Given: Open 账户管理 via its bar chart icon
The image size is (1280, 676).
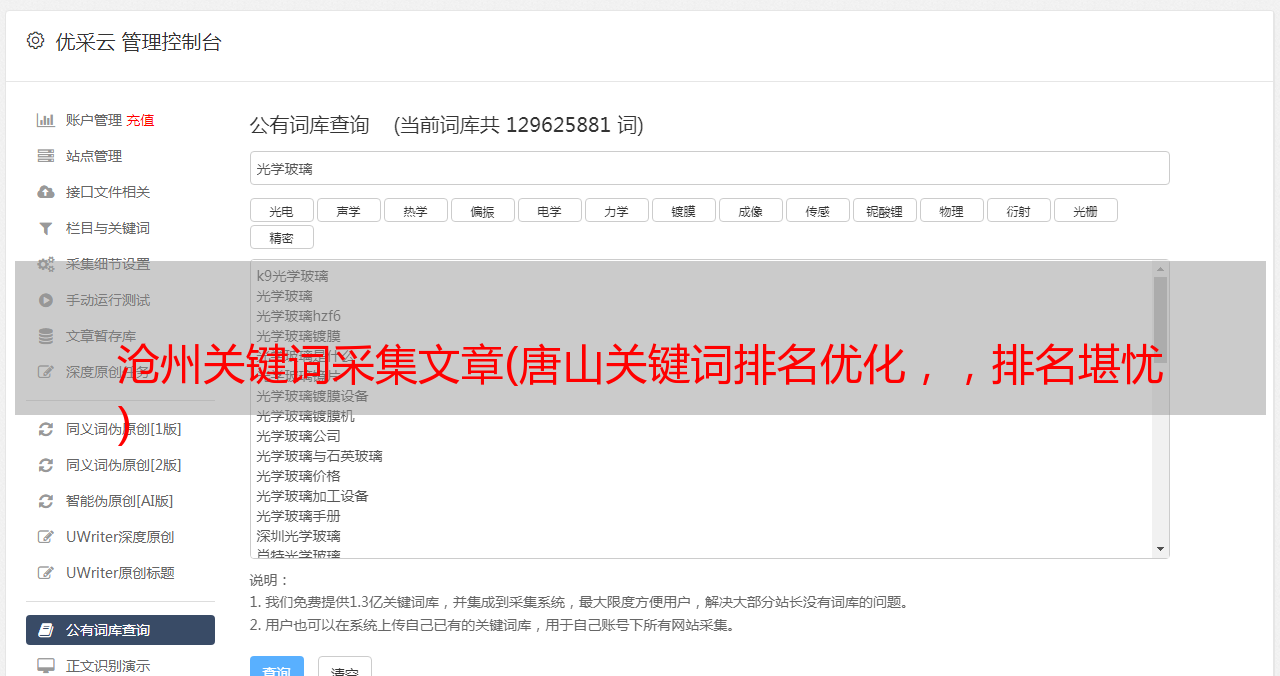Looking at the screenshot, I should coord(45,120).
